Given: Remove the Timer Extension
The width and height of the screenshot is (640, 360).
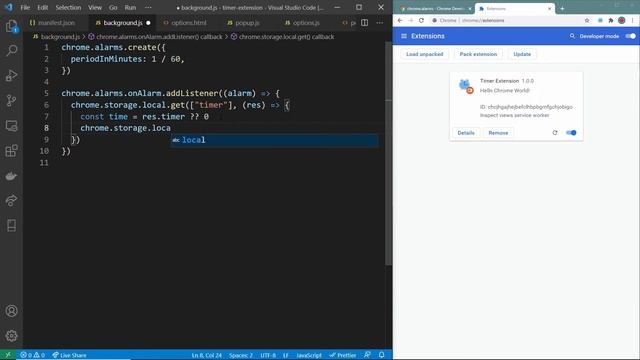Looking at the screenshot, I should click(498, 133).
